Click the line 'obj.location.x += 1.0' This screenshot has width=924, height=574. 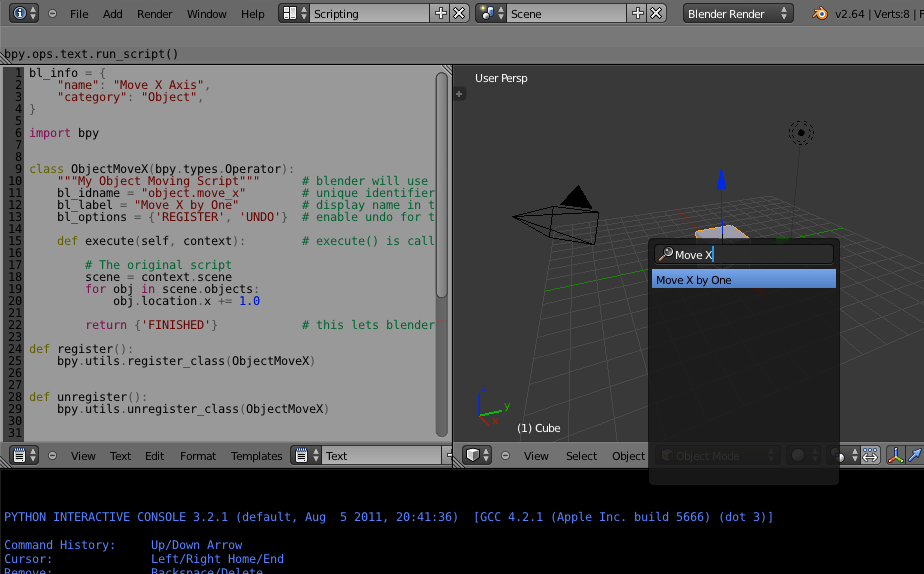coord(186,301)
